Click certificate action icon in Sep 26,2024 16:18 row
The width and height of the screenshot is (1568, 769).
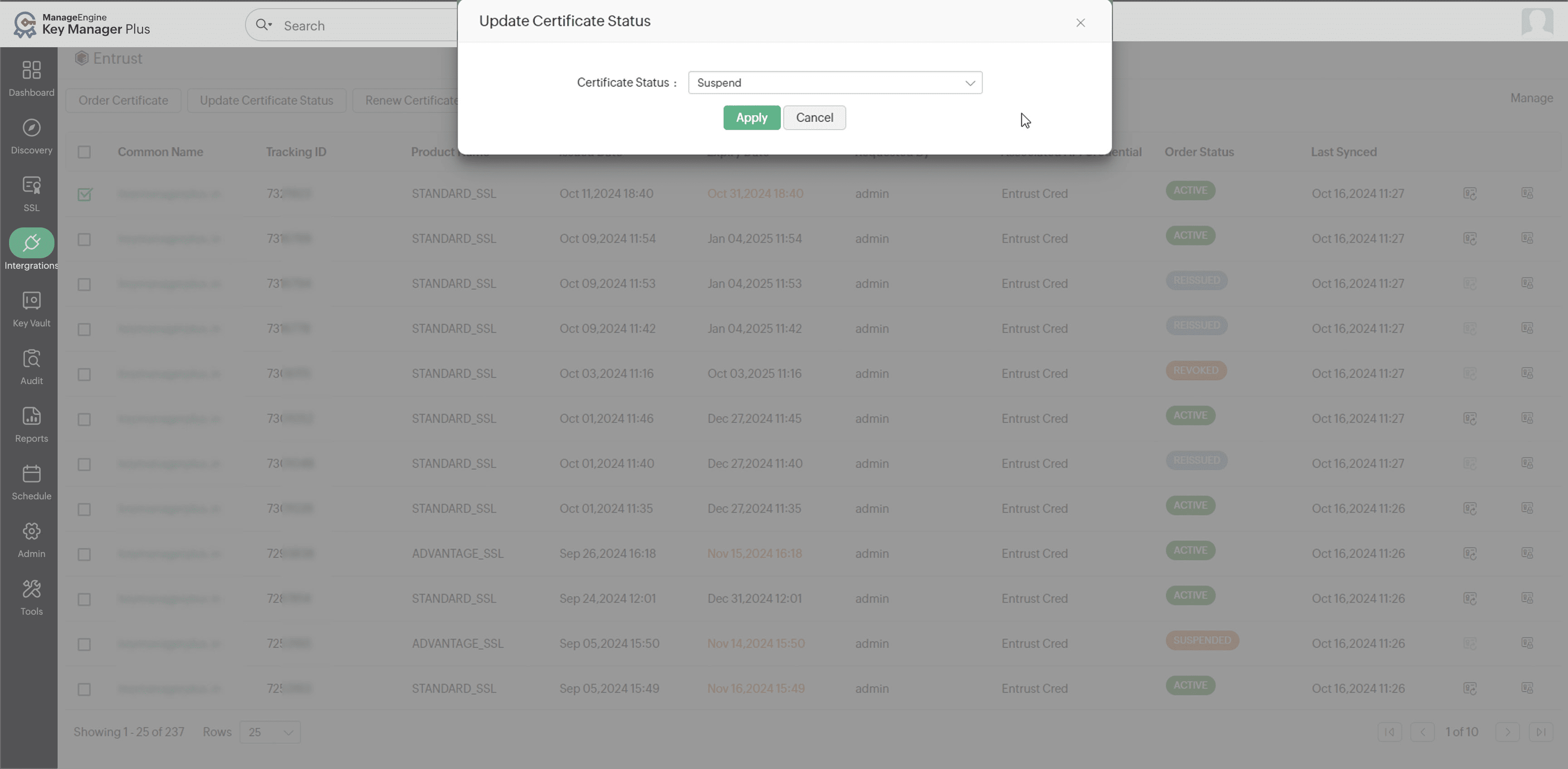pyautogui.click(x=1470, y=554)
